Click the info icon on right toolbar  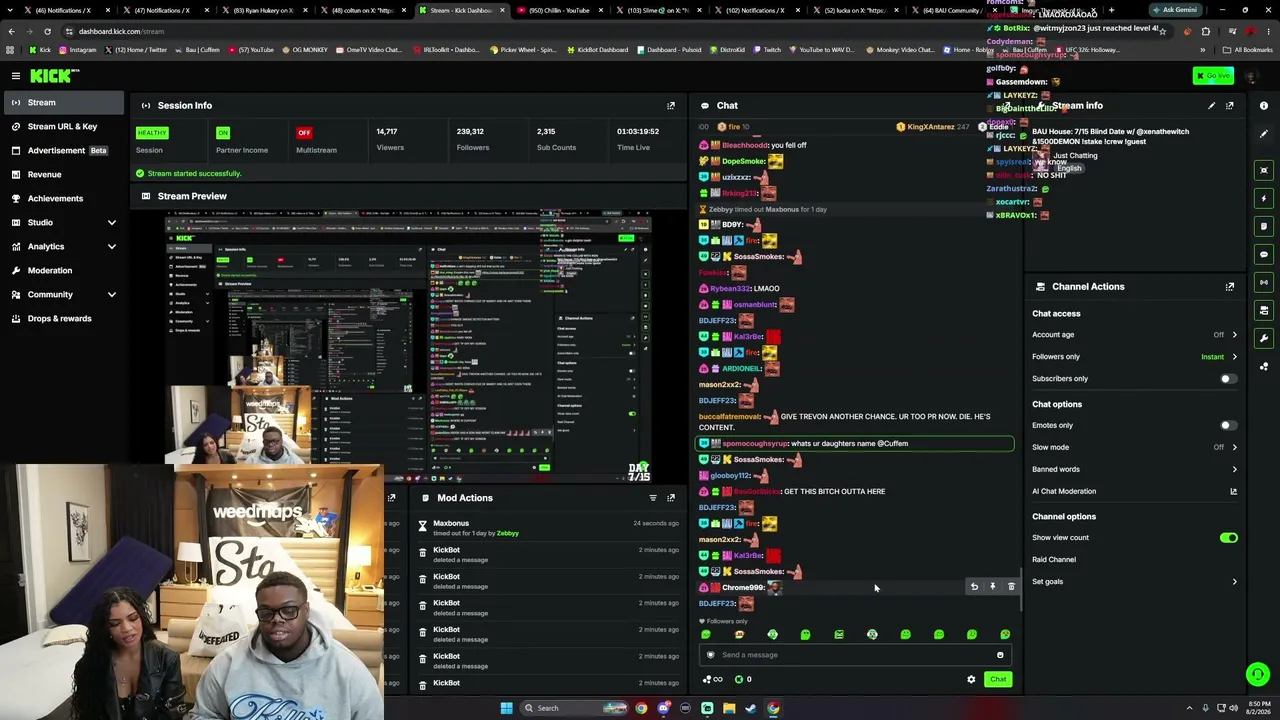(x=1264, y=105)
